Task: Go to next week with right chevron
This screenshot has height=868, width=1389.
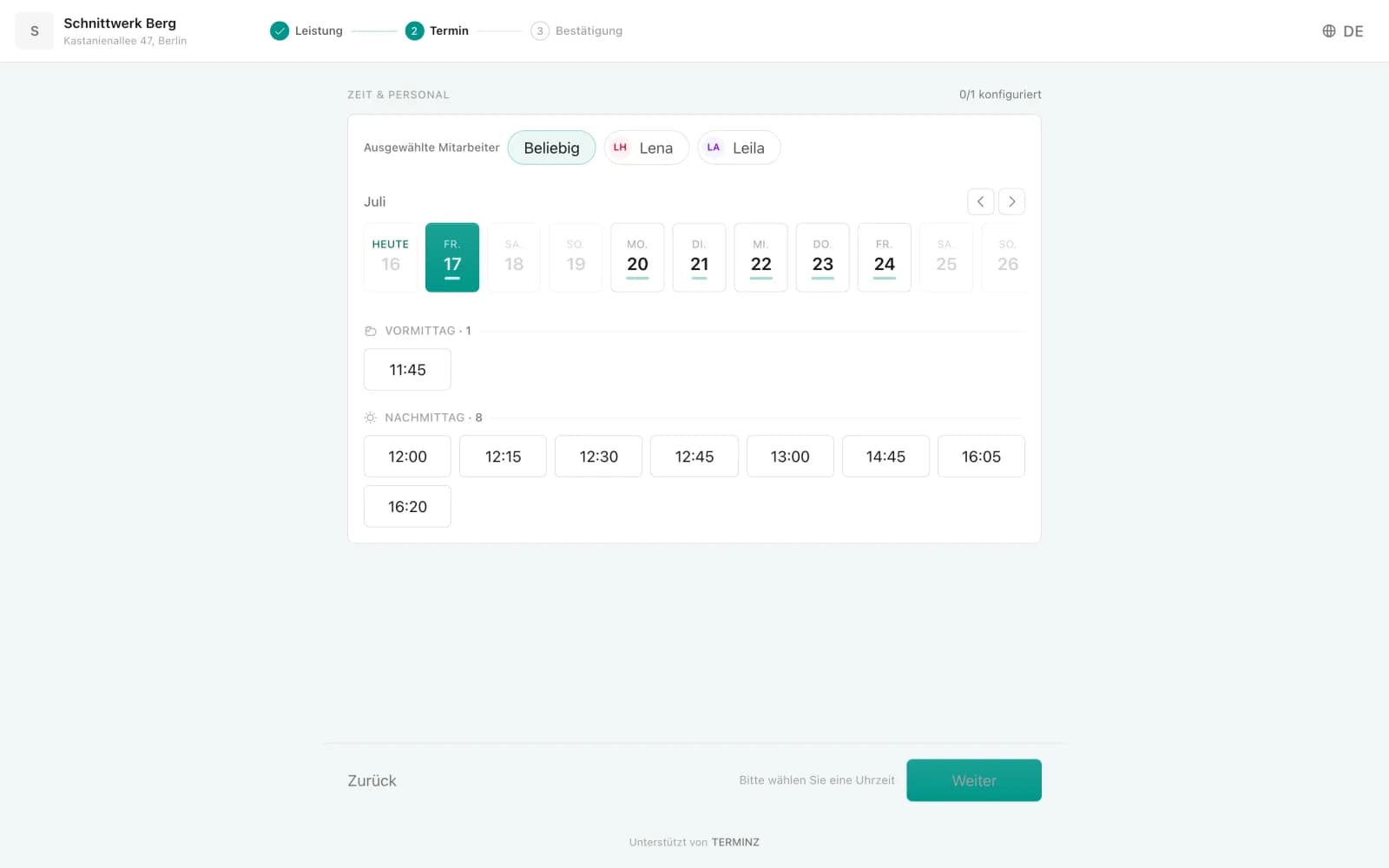Action: pos(1011,201)
